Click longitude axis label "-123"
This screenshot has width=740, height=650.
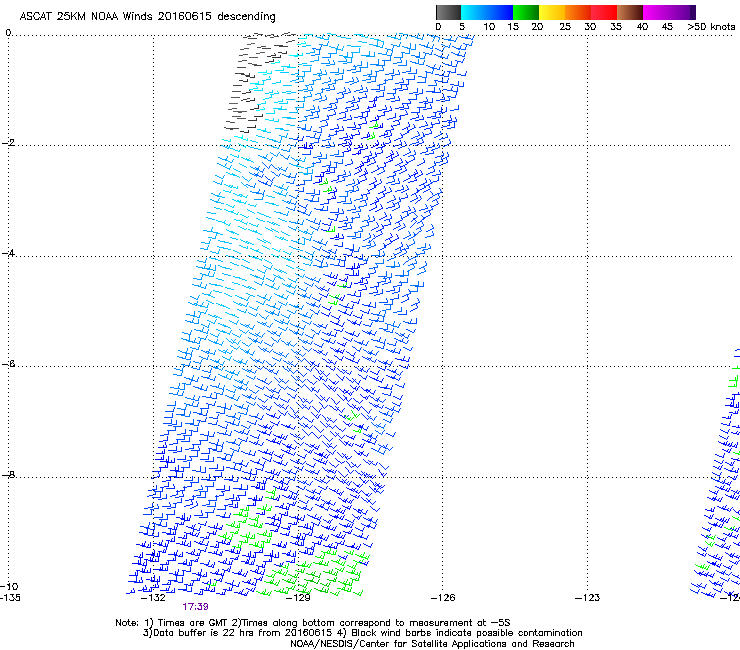[x=588, y=598]
